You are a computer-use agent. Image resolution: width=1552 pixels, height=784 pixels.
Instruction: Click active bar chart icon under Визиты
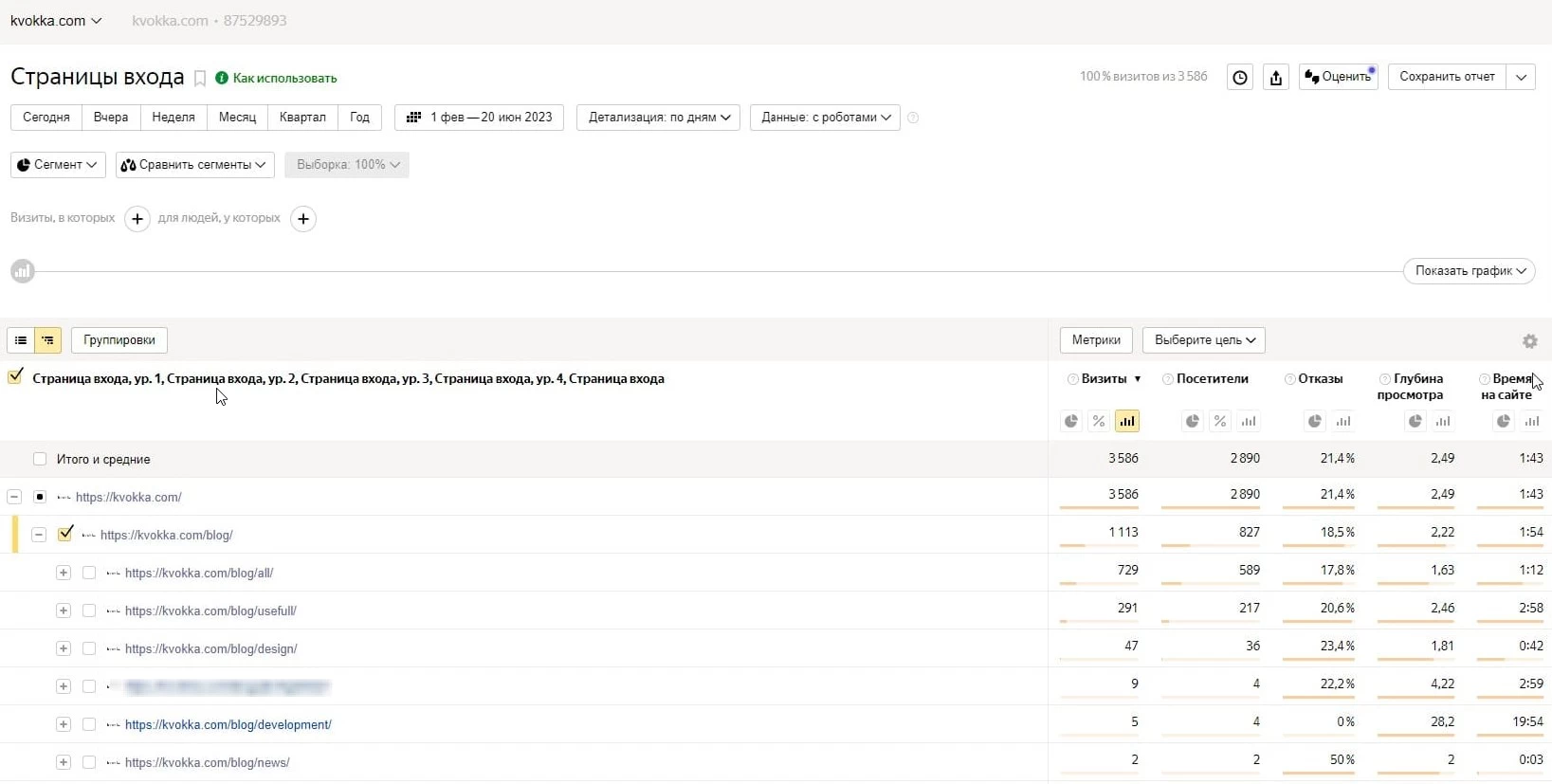pyautogui.click(x=1127, y=421)
